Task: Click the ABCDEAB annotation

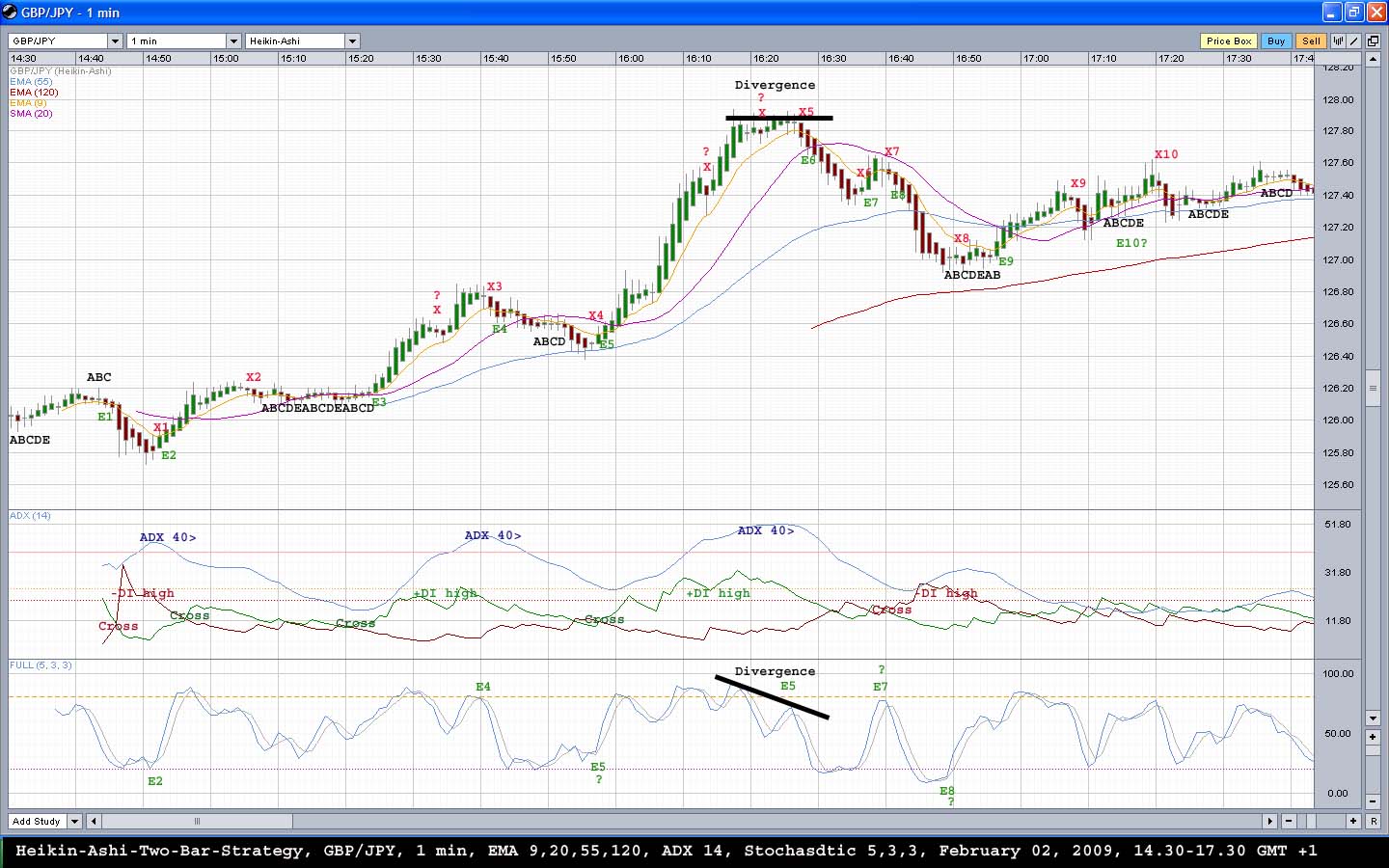Action: (x=971, y=275)
